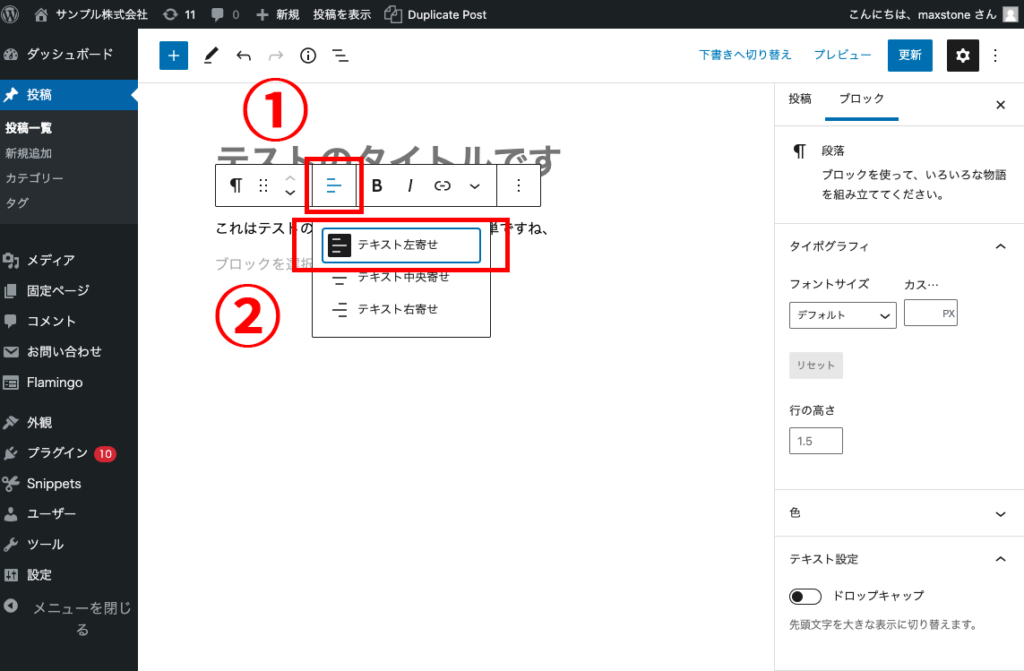Enable the ドロップキャップ toggle
The image size is (1024, 671).
[805, 596]
